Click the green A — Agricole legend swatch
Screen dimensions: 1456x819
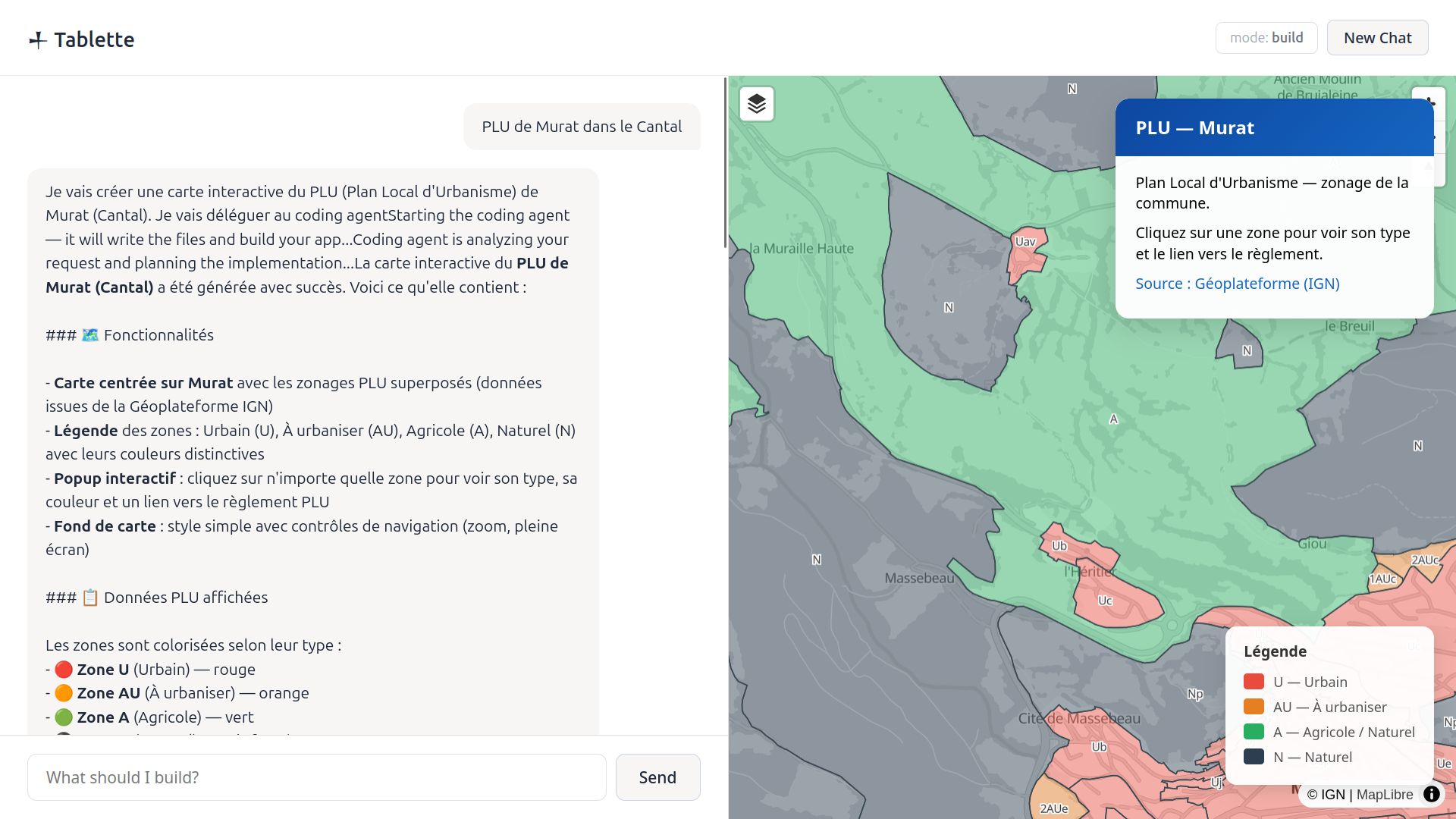(x=1254, y=732)
